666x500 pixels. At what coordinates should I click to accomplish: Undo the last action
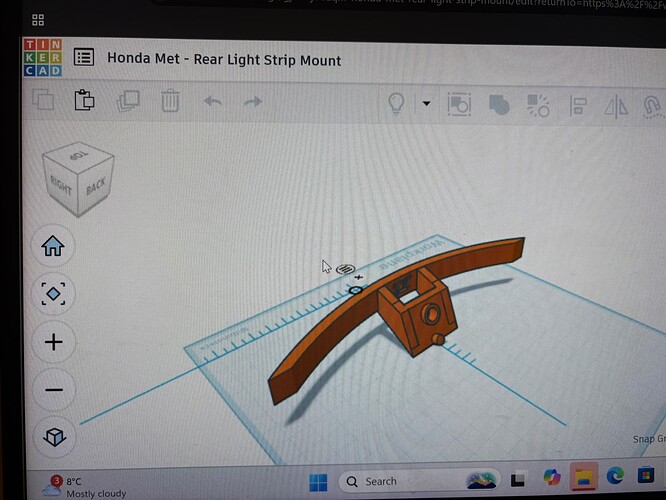click(212, 101)
